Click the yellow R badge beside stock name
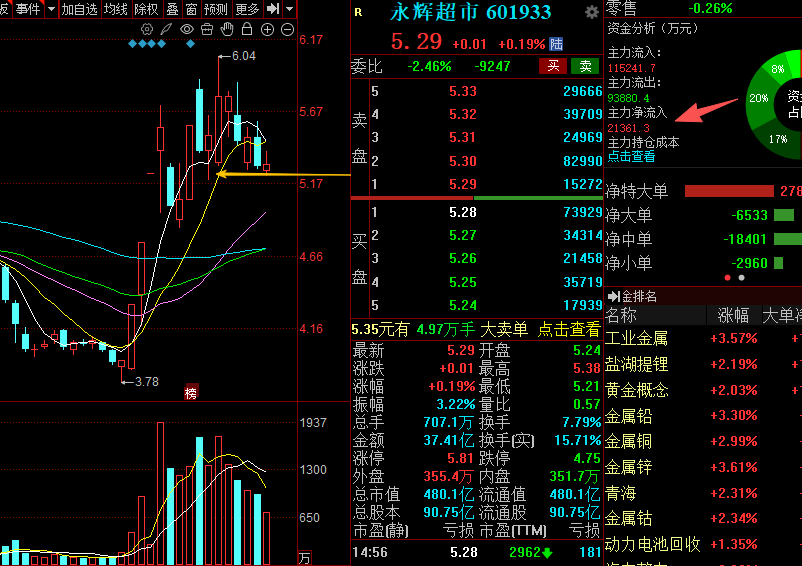The height and width of the screenshot is (566, 802). [x=358, y=12]
